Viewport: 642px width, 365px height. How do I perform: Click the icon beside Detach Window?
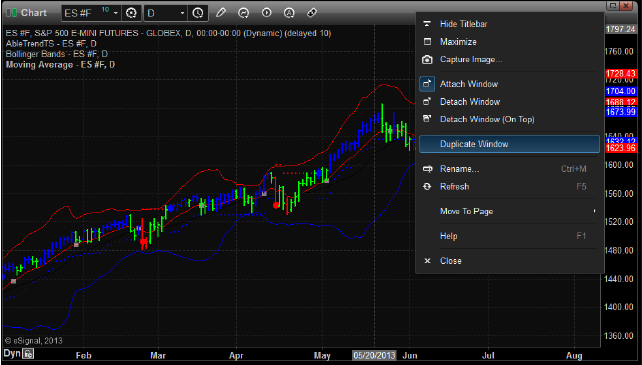[x=427, y=102]
